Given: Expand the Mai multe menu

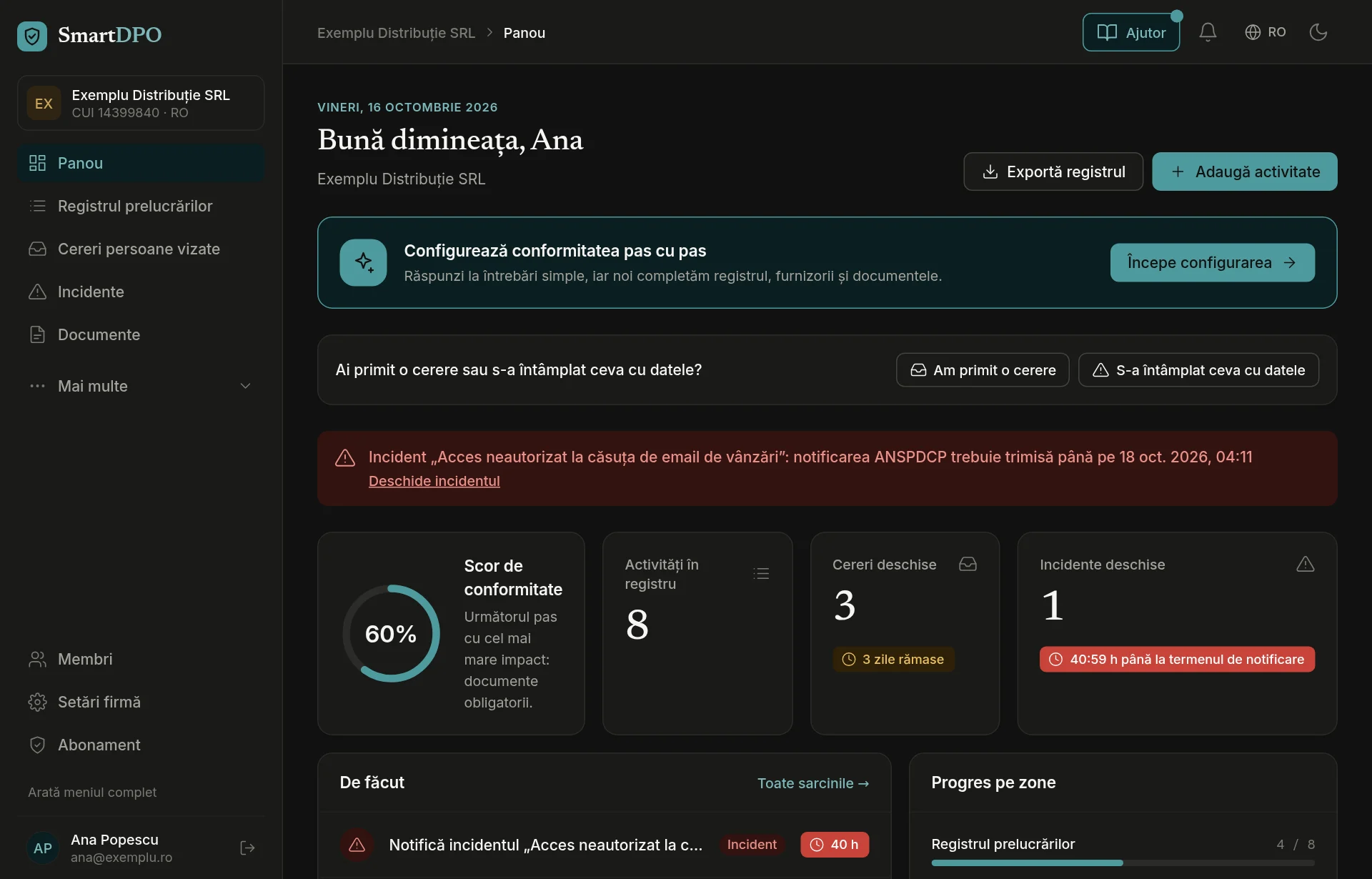Looking at the screenshot, I should (x=141, y=386).
